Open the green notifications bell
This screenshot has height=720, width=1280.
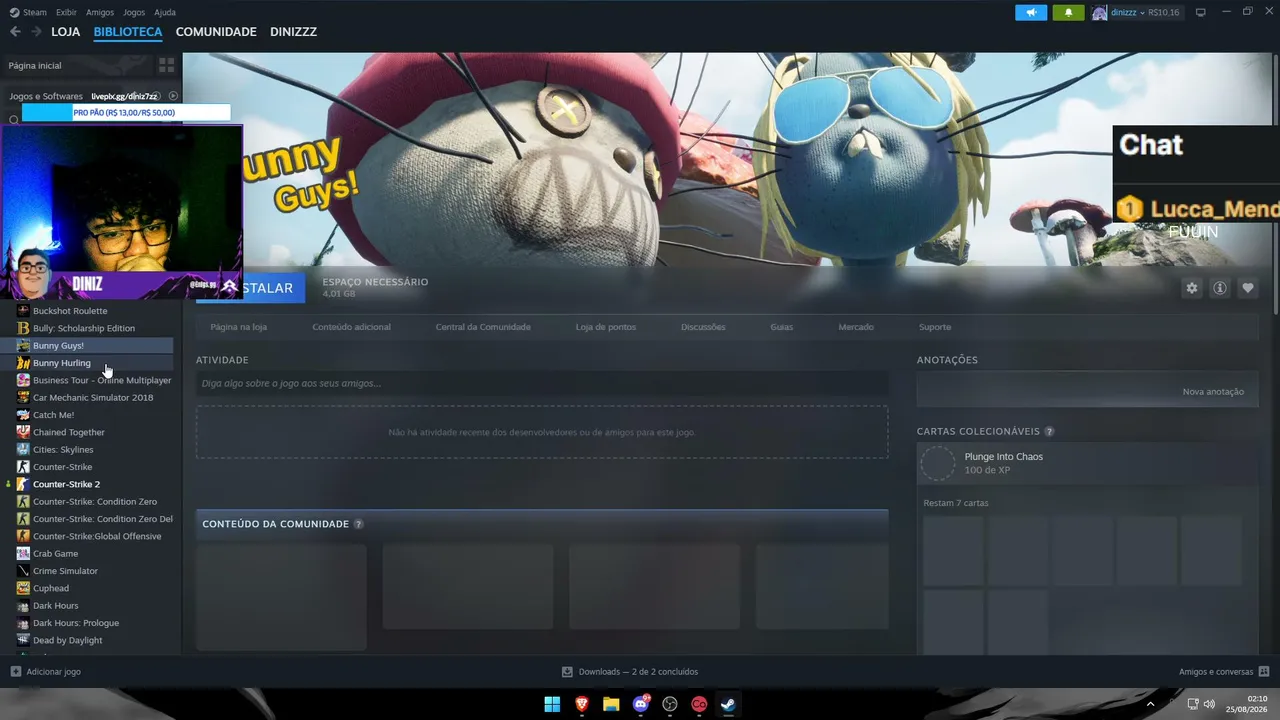[x=1068, y=12]
